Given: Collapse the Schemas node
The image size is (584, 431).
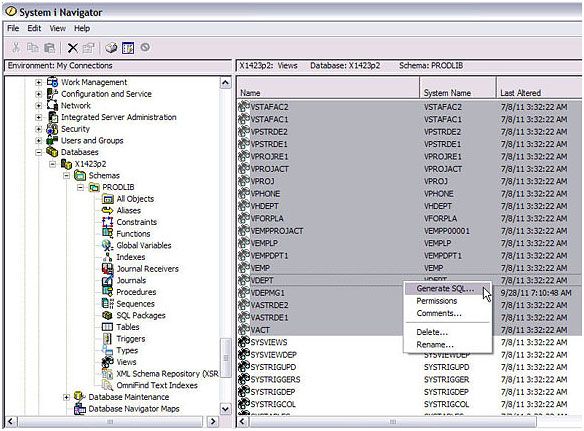Looking at the screenshot, I should [x=66, y=175].
